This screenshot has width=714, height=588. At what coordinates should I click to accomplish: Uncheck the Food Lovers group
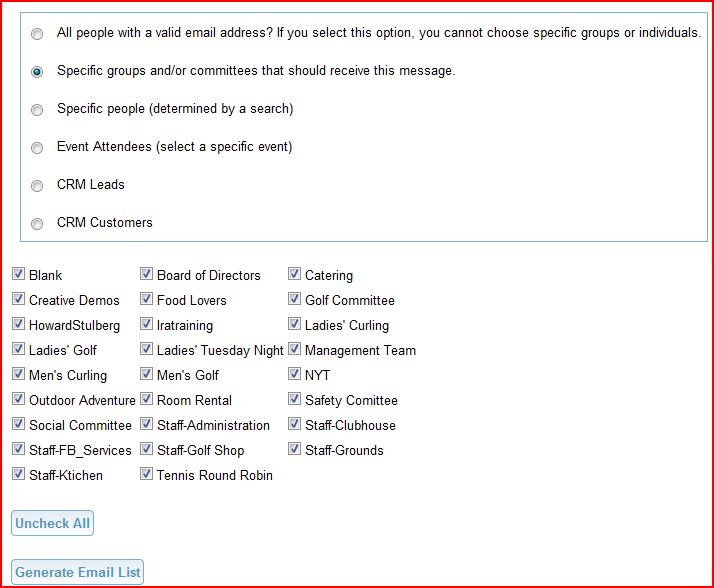[146, 299]
